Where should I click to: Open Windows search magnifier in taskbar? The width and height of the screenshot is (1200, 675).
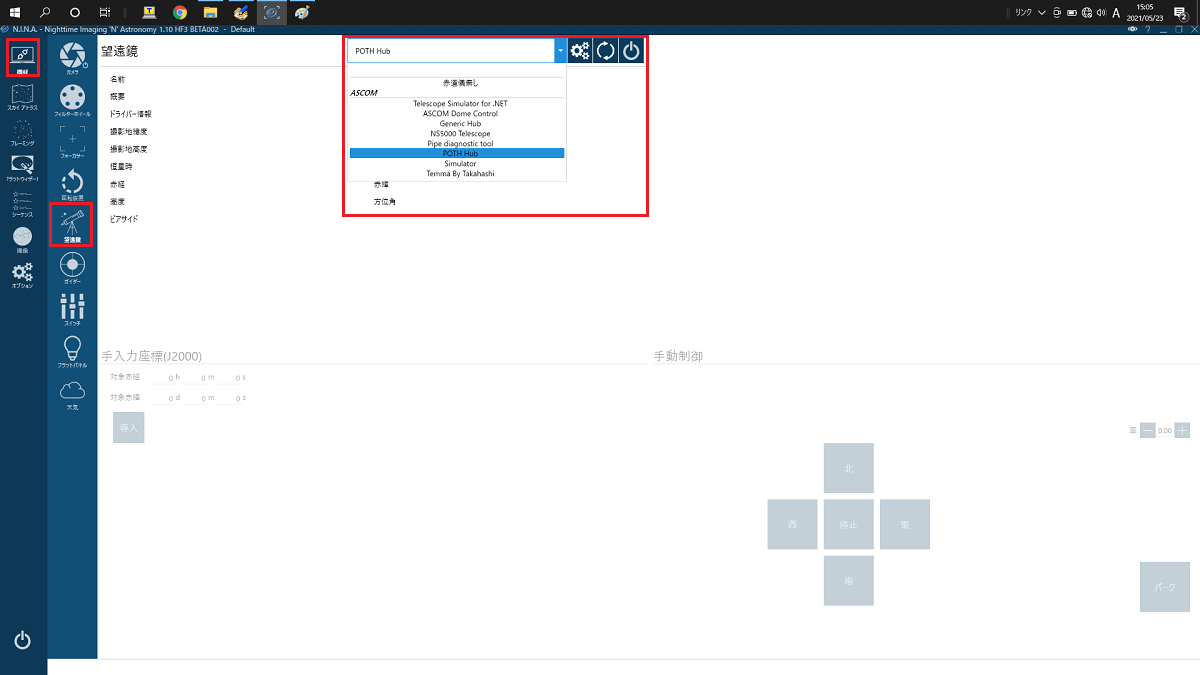point(45,12)
